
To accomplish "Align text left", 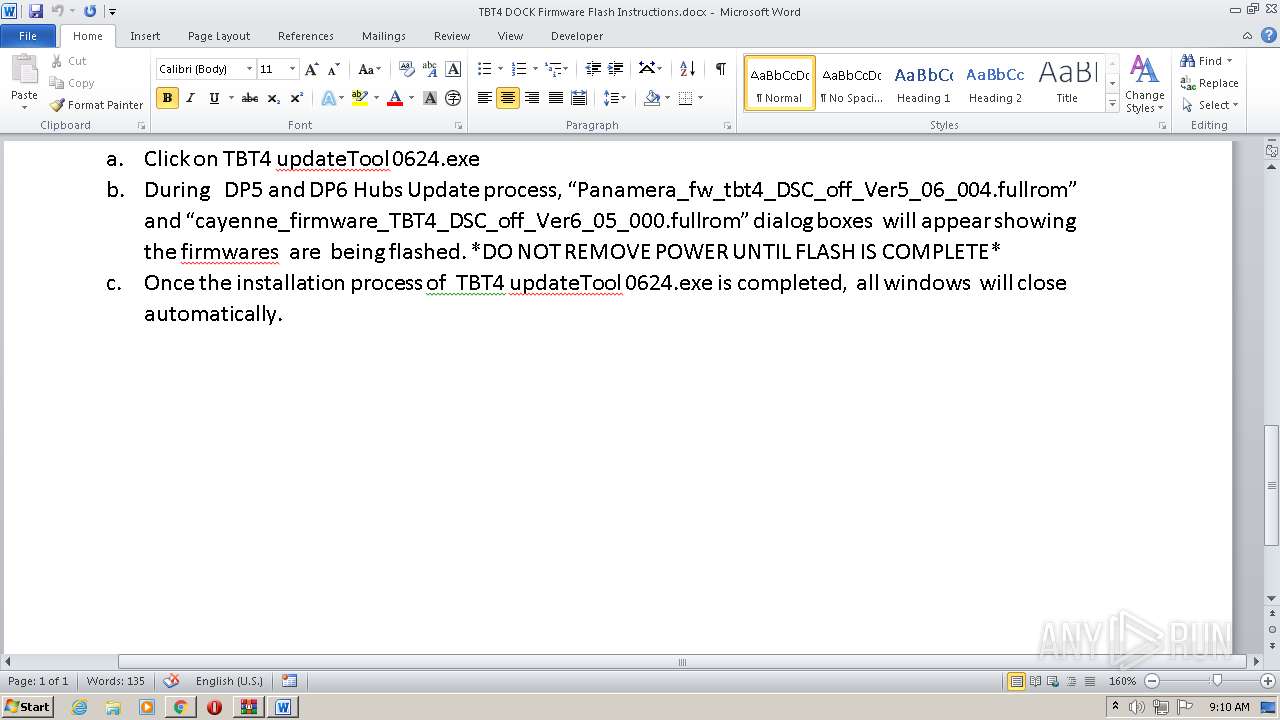I will [x=485, y=98].
